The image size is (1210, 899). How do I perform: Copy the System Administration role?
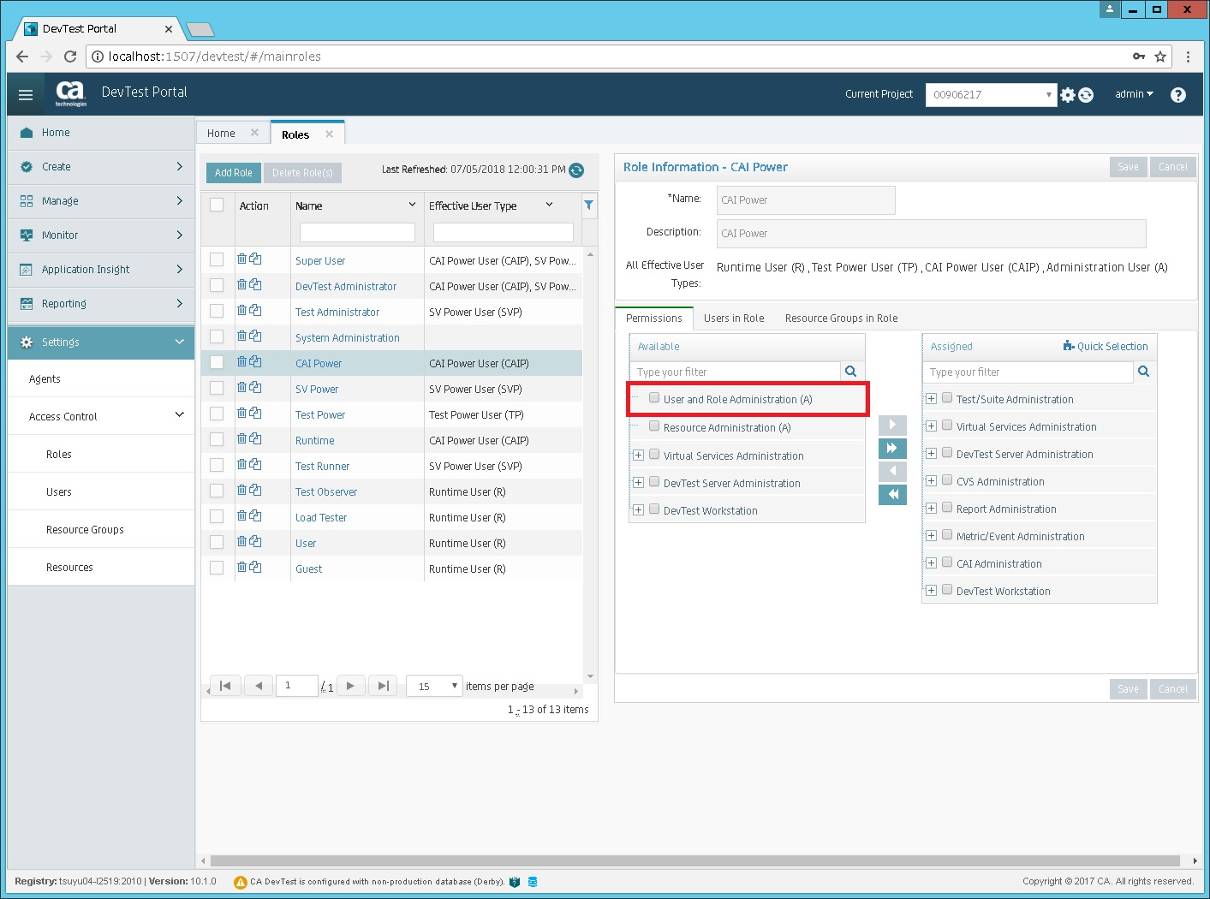[255, 336]
